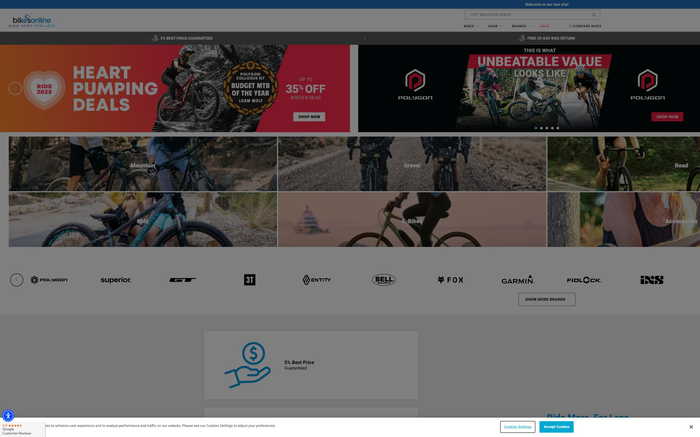Open the Entity brand logo
700x437 pixels.
[317, 280]
